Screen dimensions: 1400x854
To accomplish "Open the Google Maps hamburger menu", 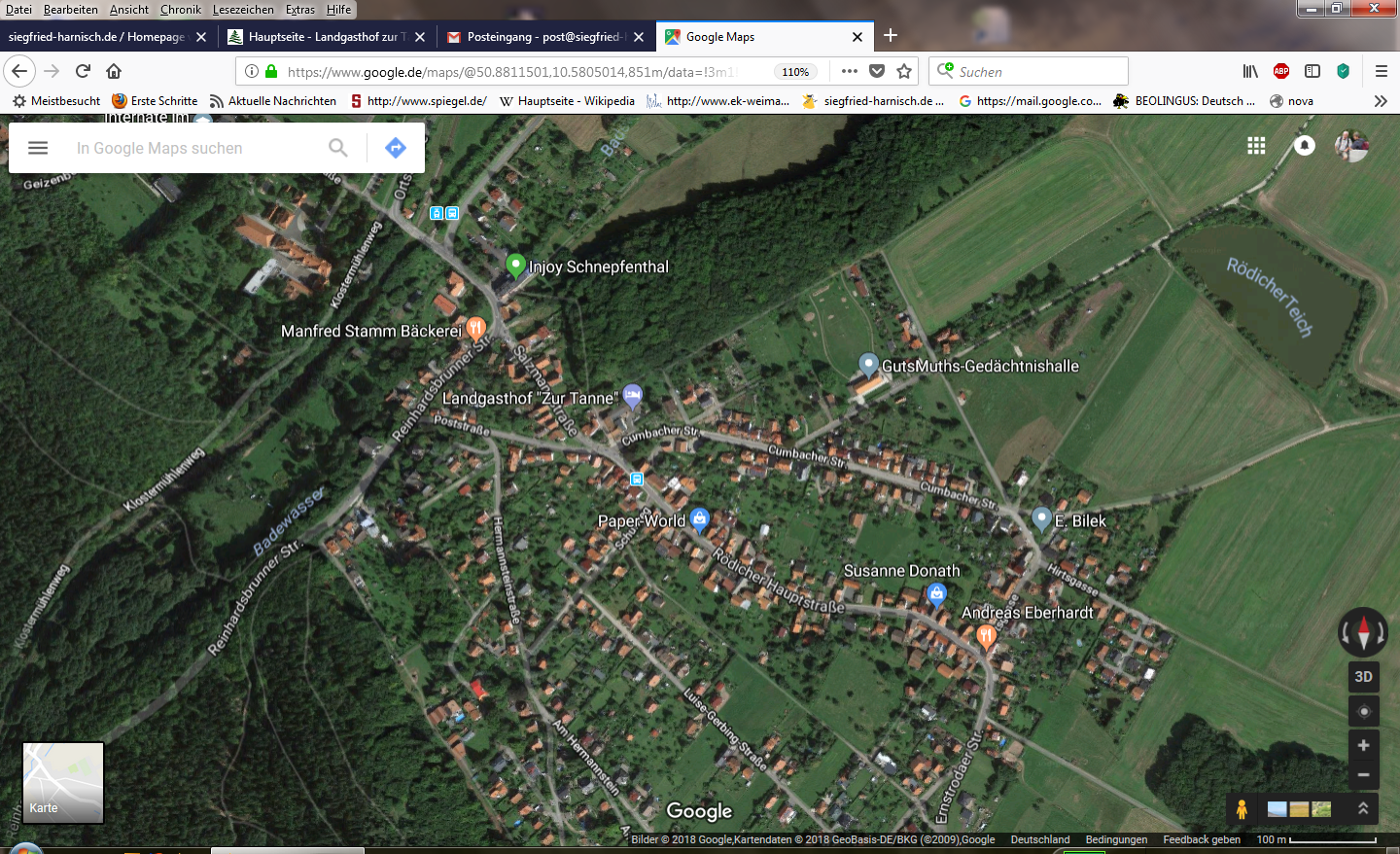I will click(x=38, y=148).
